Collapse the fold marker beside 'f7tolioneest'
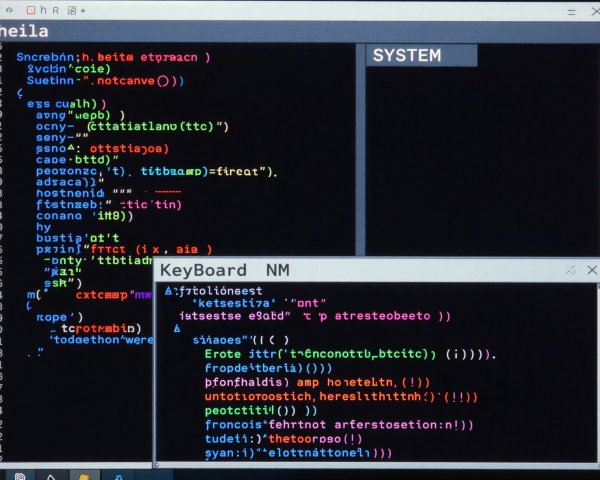This screenshot has height=480, width=600. (168, 291)
